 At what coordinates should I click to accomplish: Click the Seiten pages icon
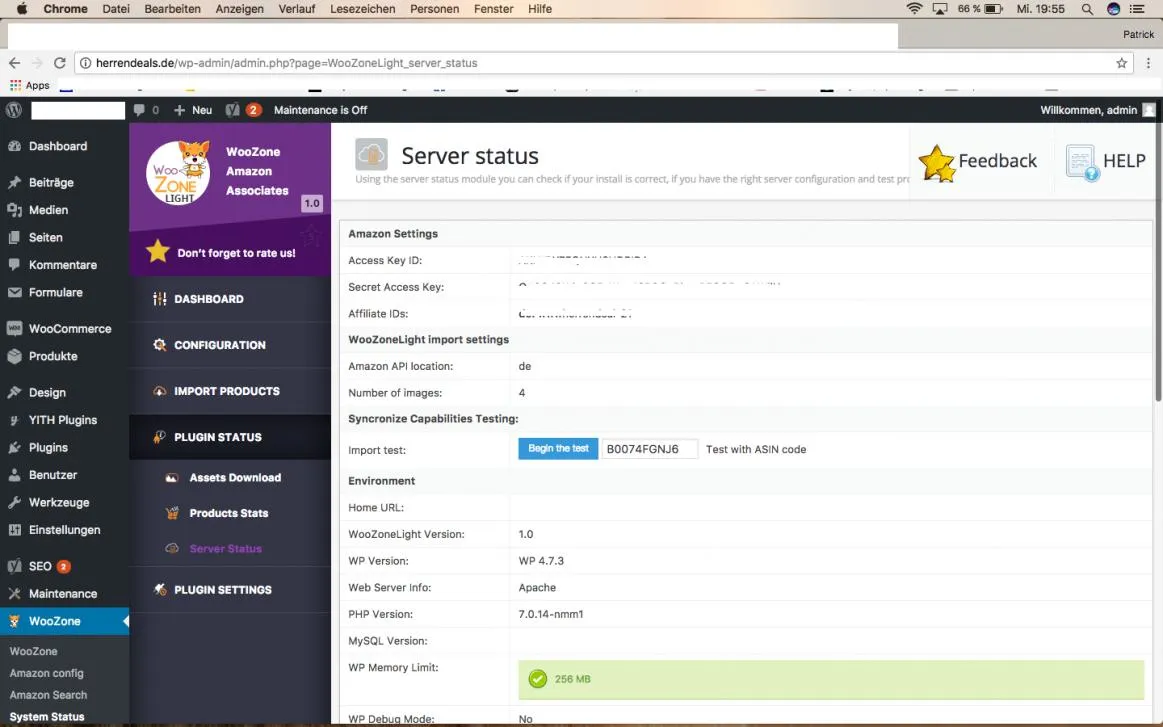[14, 237]
